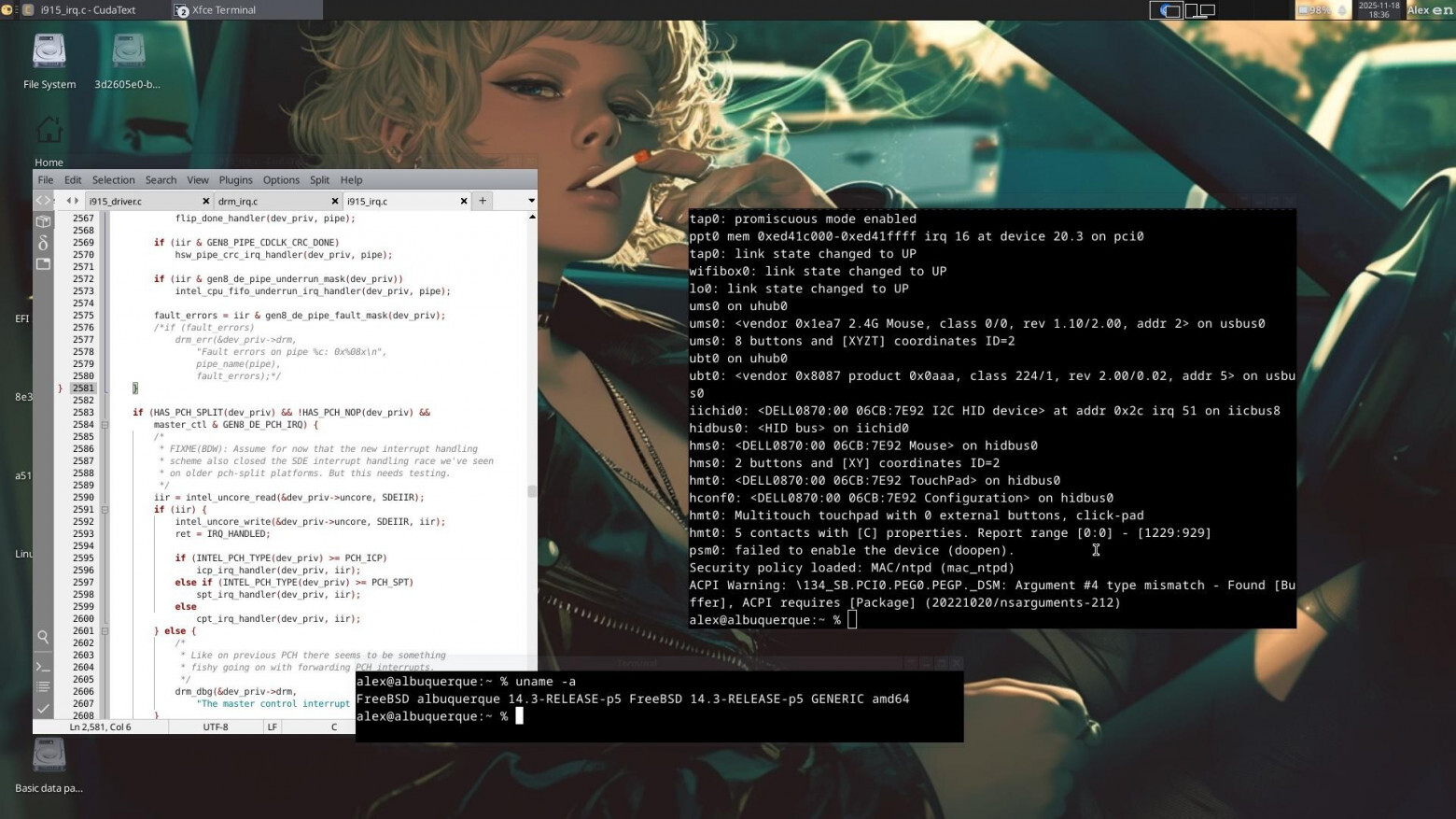Open the Edit menu in CudaText
1456x819 pixels.
pos(73,180)
